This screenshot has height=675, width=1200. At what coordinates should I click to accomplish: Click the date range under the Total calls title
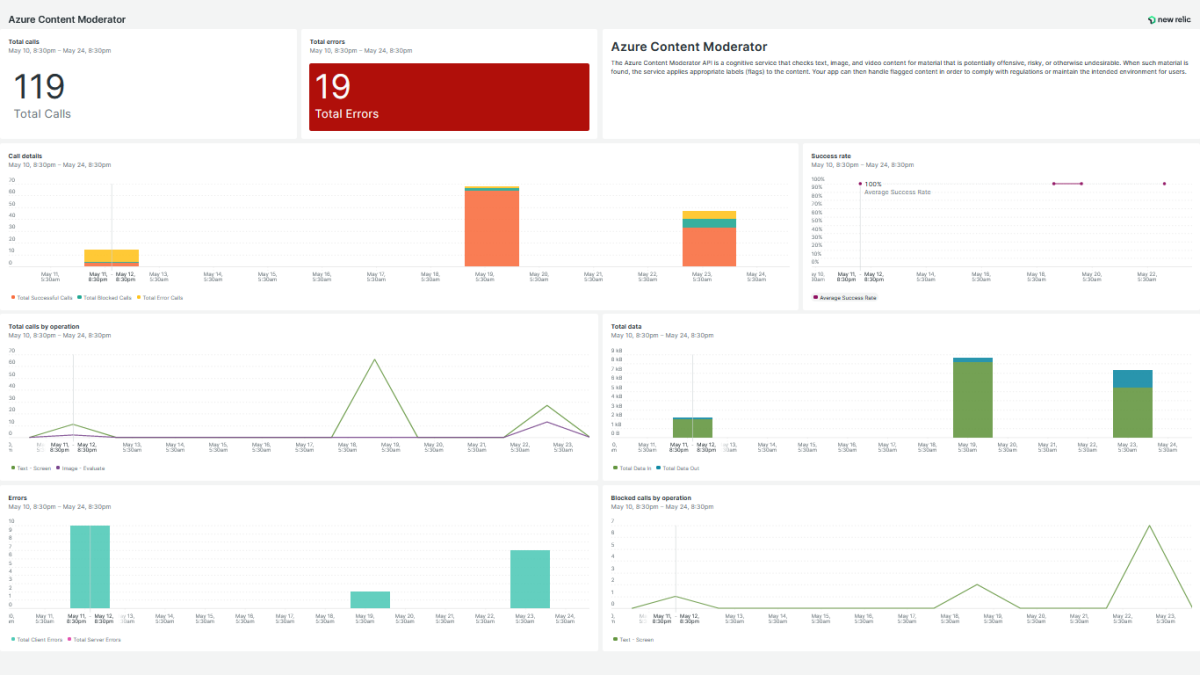(x=59, y=50)
